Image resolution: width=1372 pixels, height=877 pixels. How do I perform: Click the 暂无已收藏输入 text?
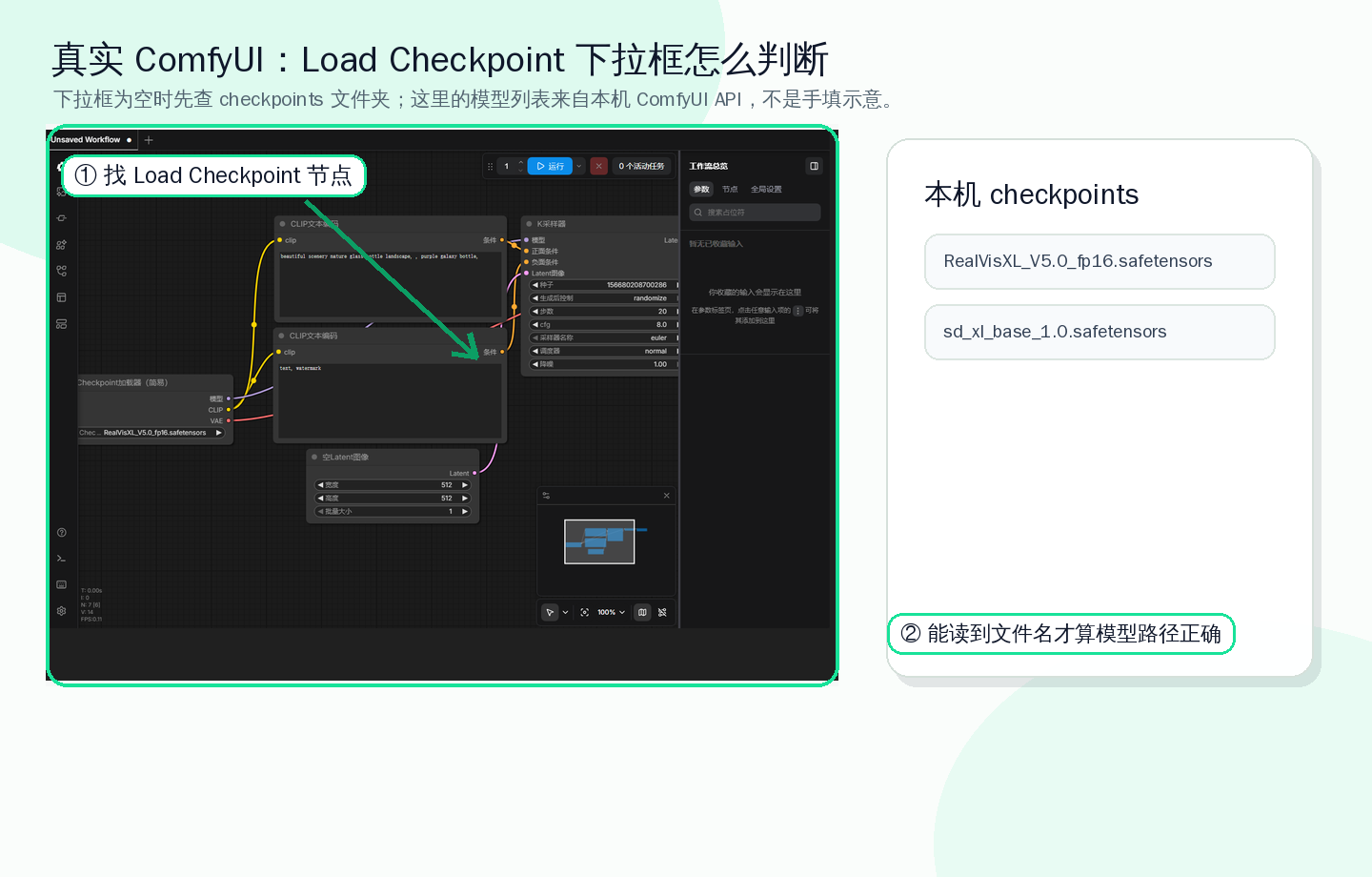point(716,244)
